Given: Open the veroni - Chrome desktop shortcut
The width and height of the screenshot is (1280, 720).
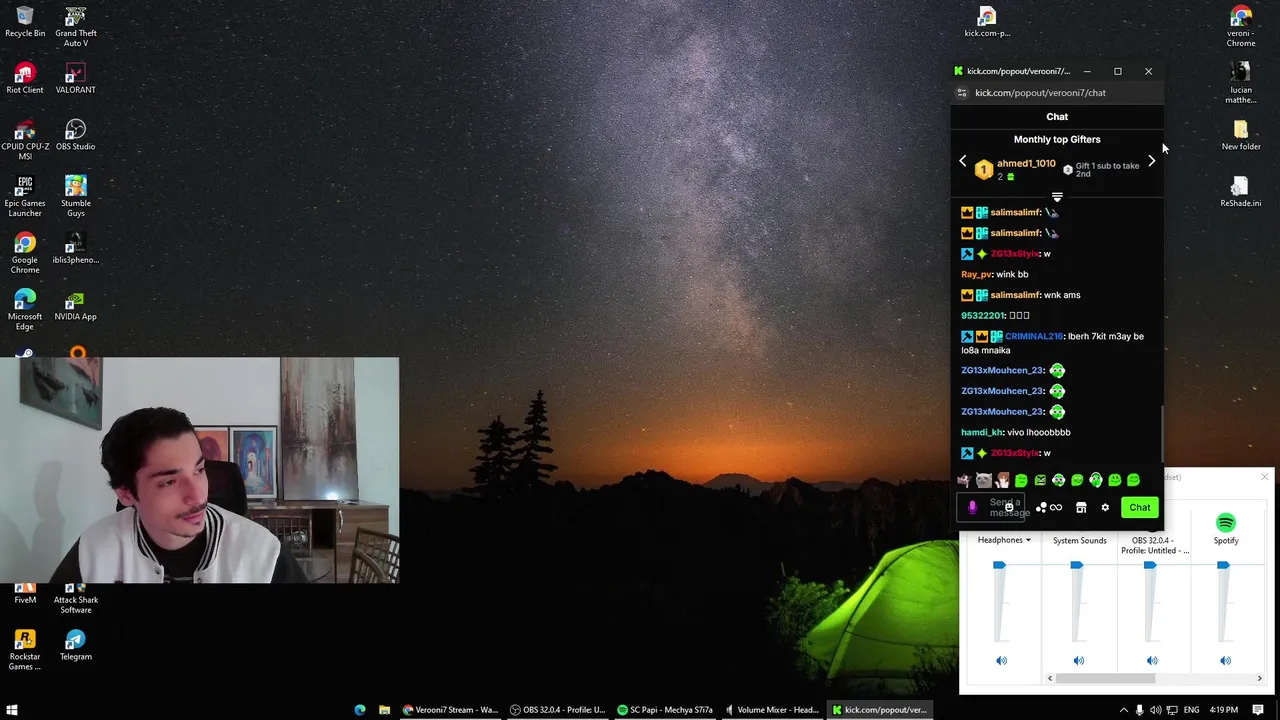Looking at the screenshot, I should tap(1241, 27).
